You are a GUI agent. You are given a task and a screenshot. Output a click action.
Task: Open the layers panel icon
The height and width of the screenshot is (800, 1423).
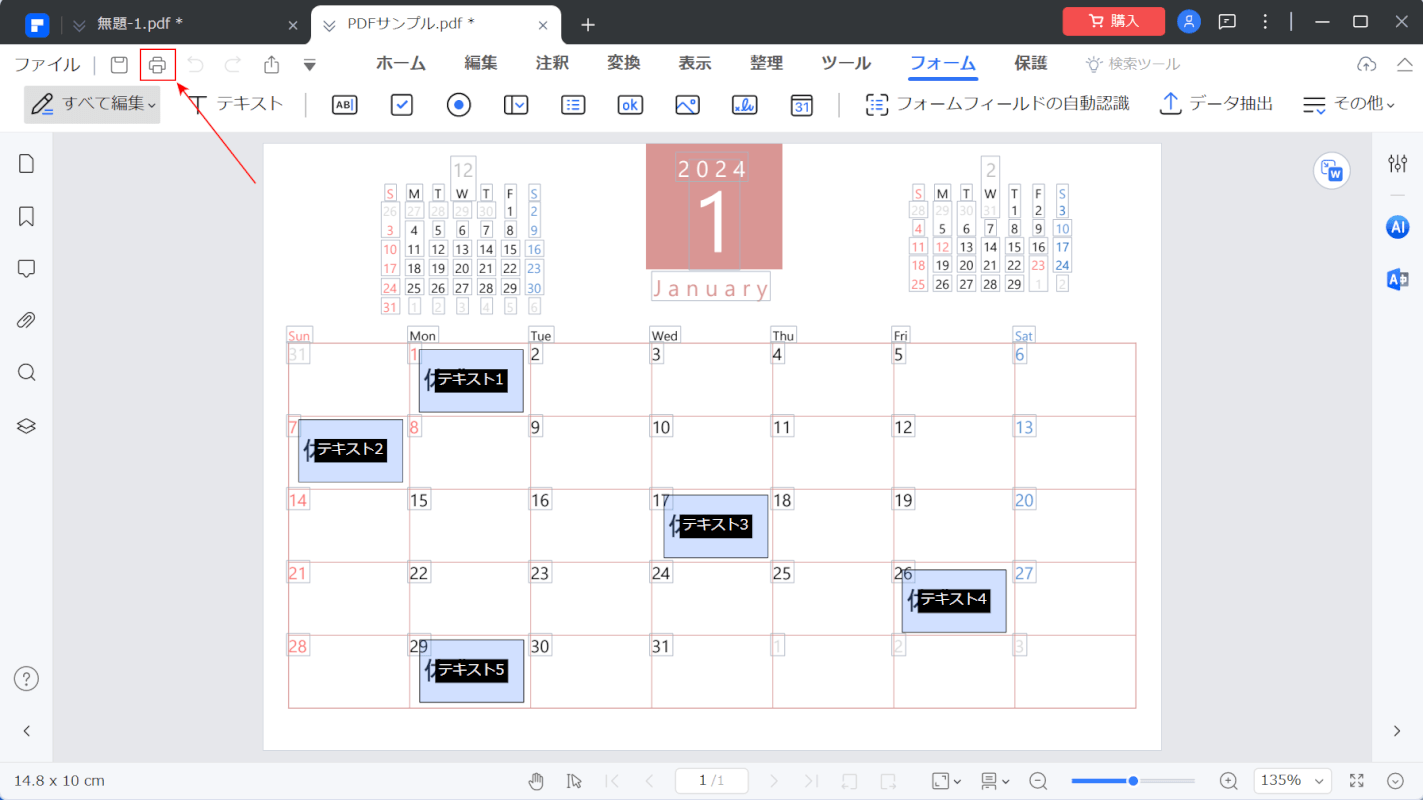[27, 426]
